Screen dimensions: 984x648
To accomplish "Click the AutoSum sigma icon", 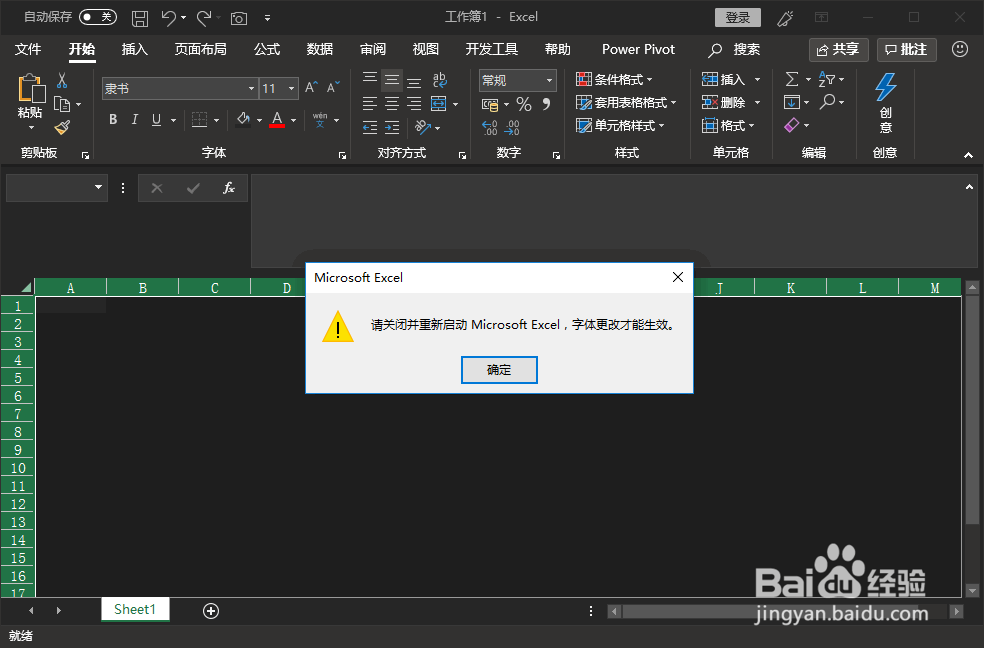I will coord(792,79).
